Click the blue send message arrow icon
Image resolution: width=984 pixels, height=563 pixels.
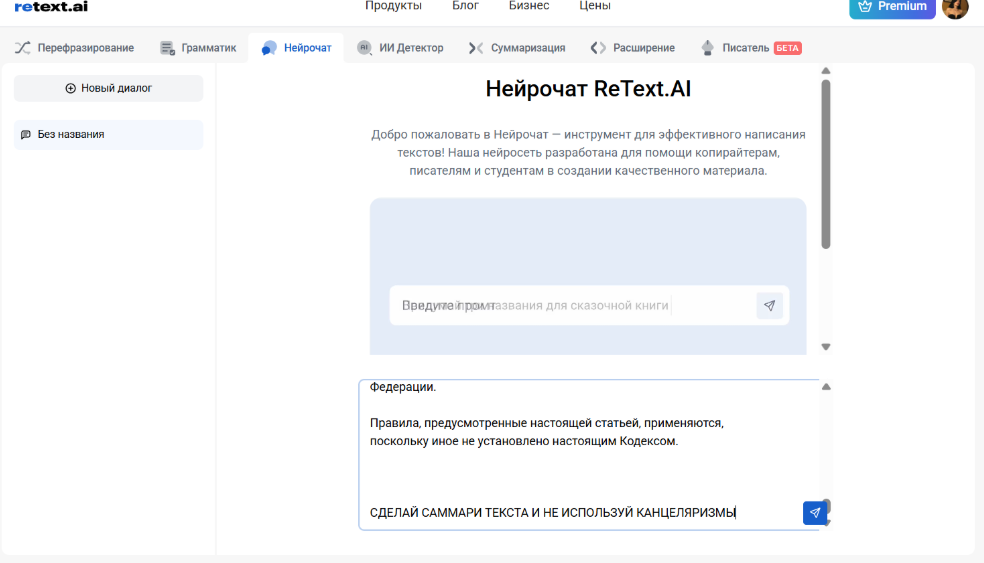point(814,513)
